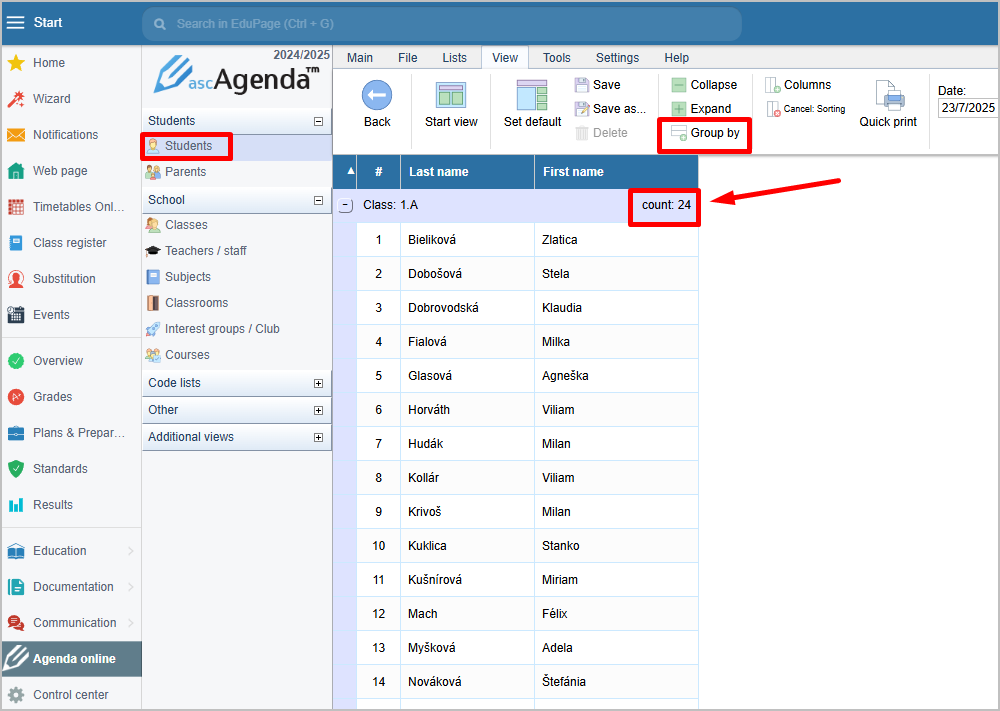Collapse the Students section

pyautogui.click(x=318, y=121)
